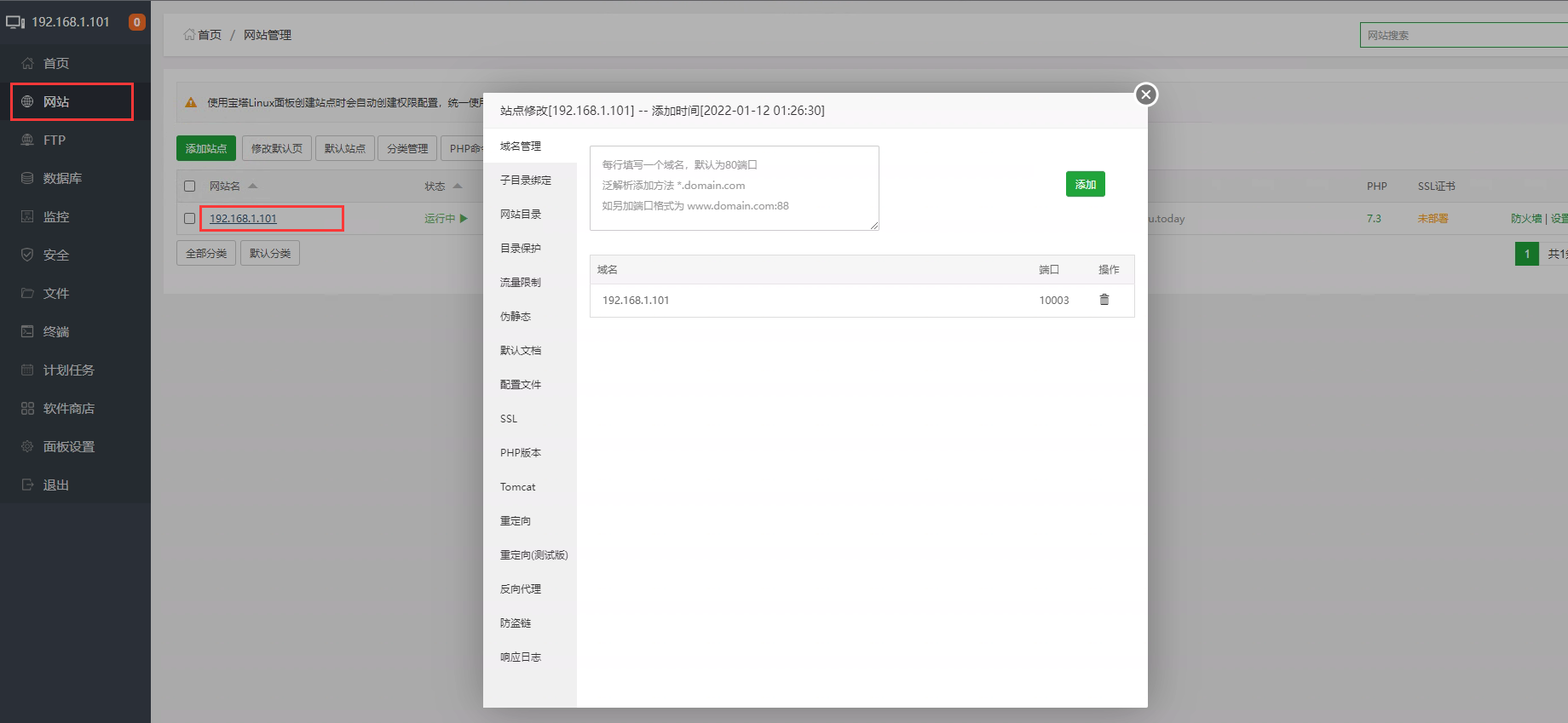Viewport: 1568px width, 723px height.
Task: Click the FTP icon in the sidebar
Action: 27,140
